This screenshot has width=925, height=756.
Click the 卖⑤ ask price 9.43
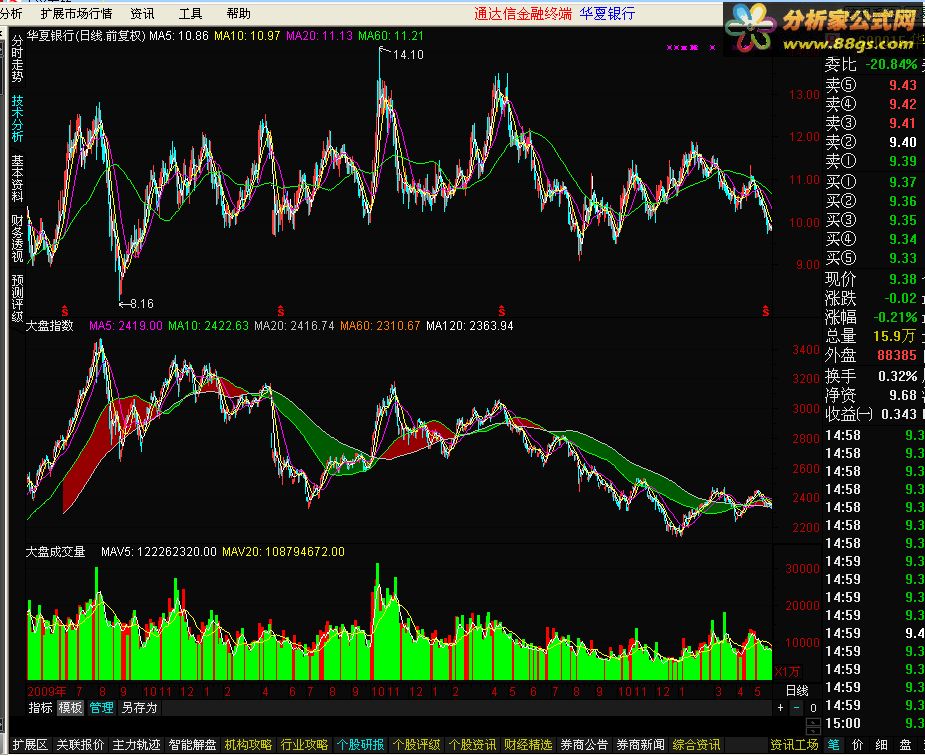click(903, 85)
